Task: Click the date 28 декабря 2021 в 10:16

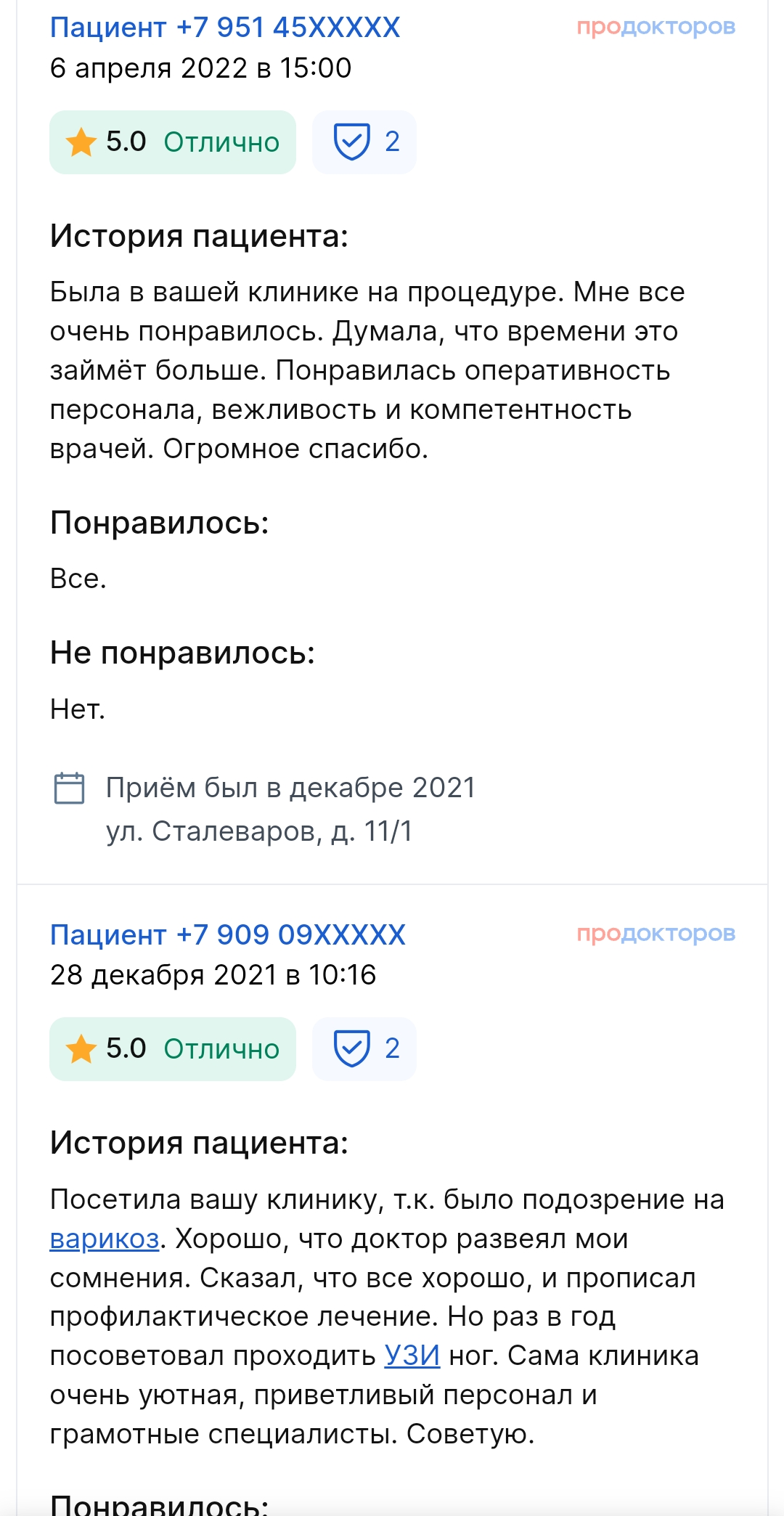Action: [213, 975]
